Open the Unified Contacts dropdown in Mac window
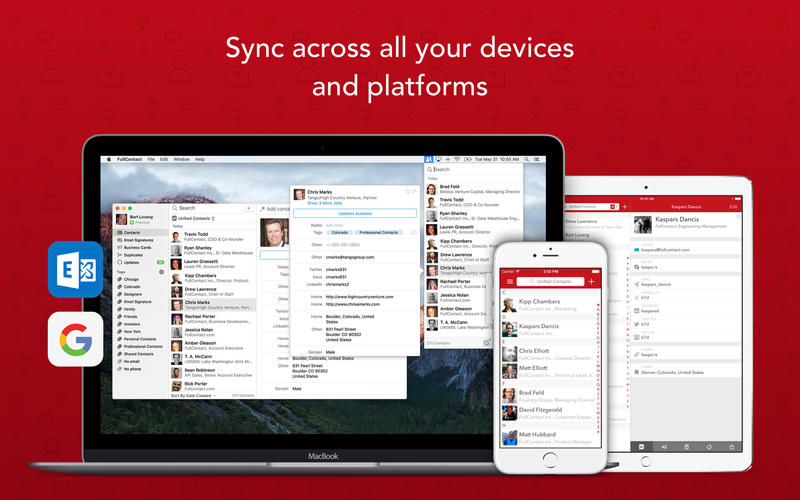 tap(193, 218)
